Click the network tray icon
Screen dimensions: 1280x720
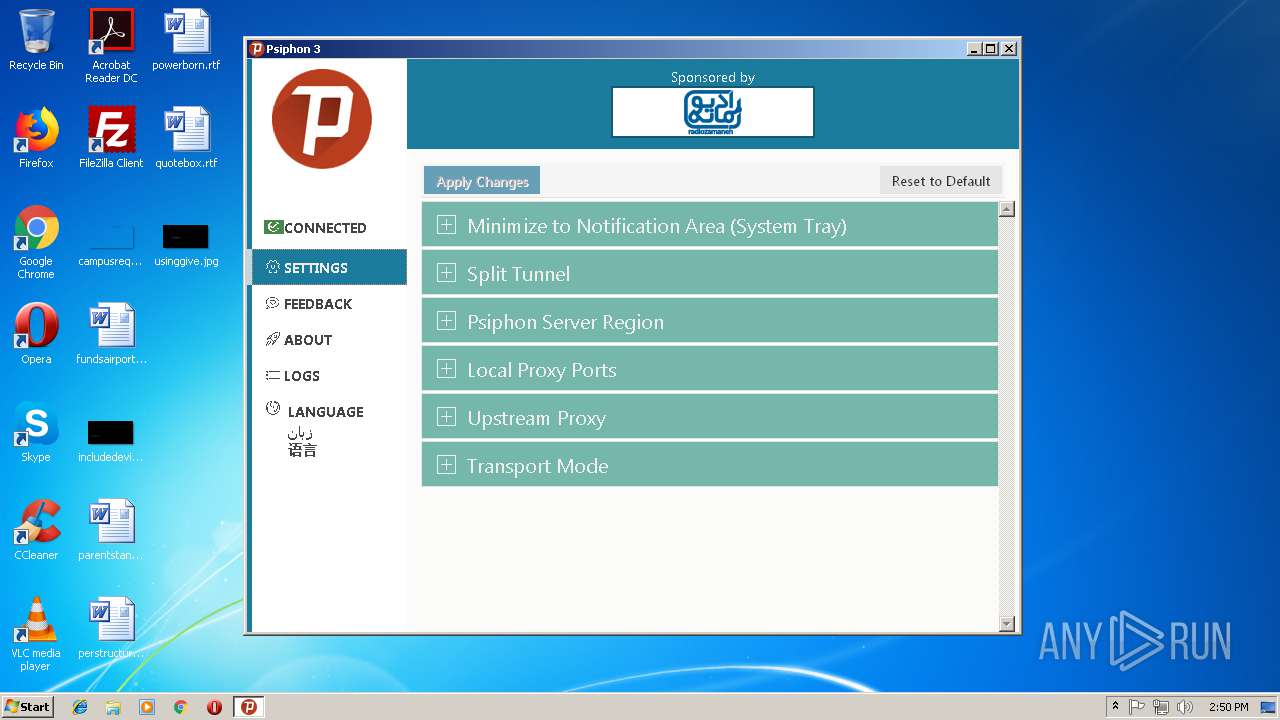coord(1161,707)
